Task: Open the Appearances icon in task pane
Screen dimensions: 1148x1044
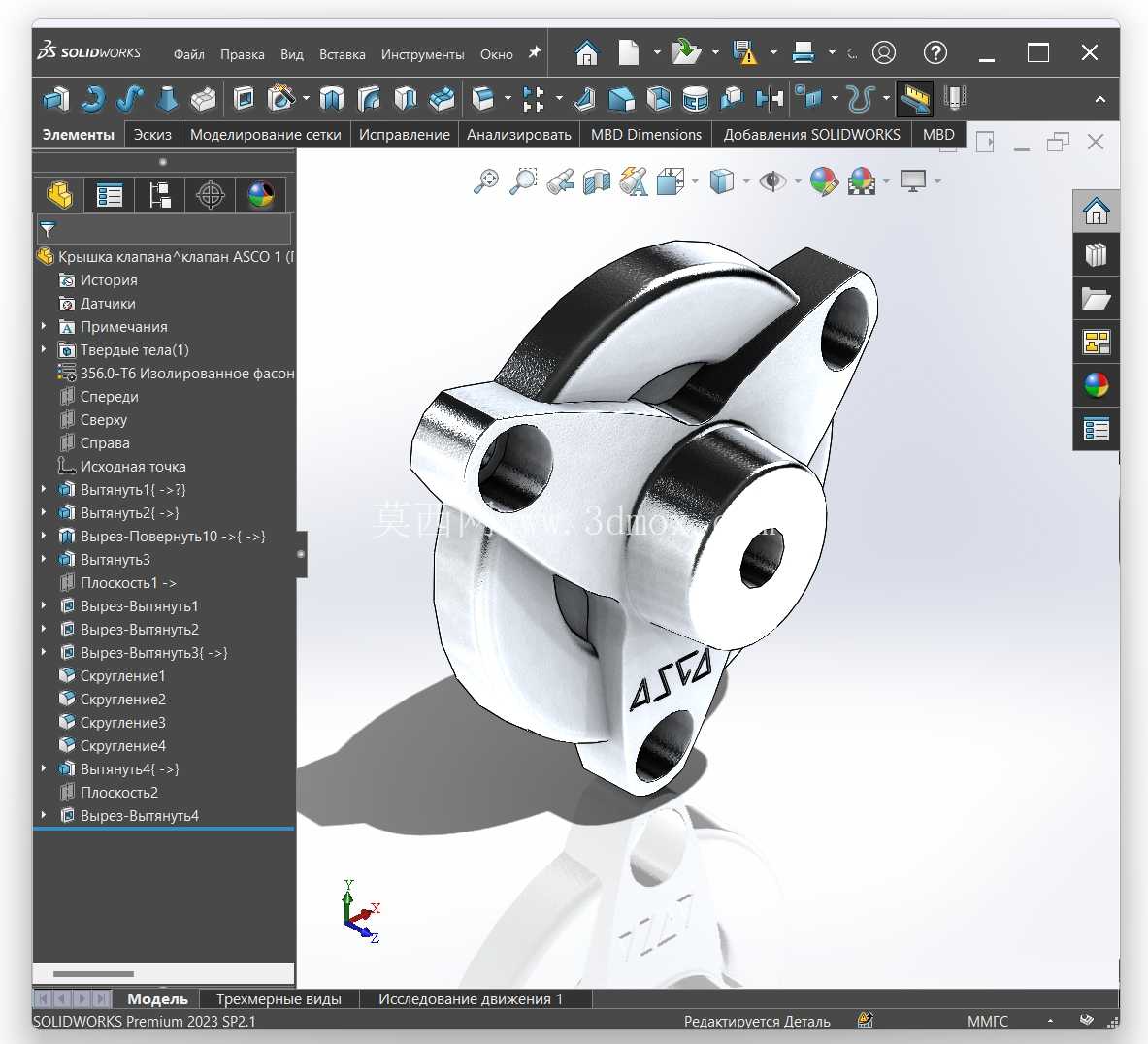Action: [x=1096, y=385]
